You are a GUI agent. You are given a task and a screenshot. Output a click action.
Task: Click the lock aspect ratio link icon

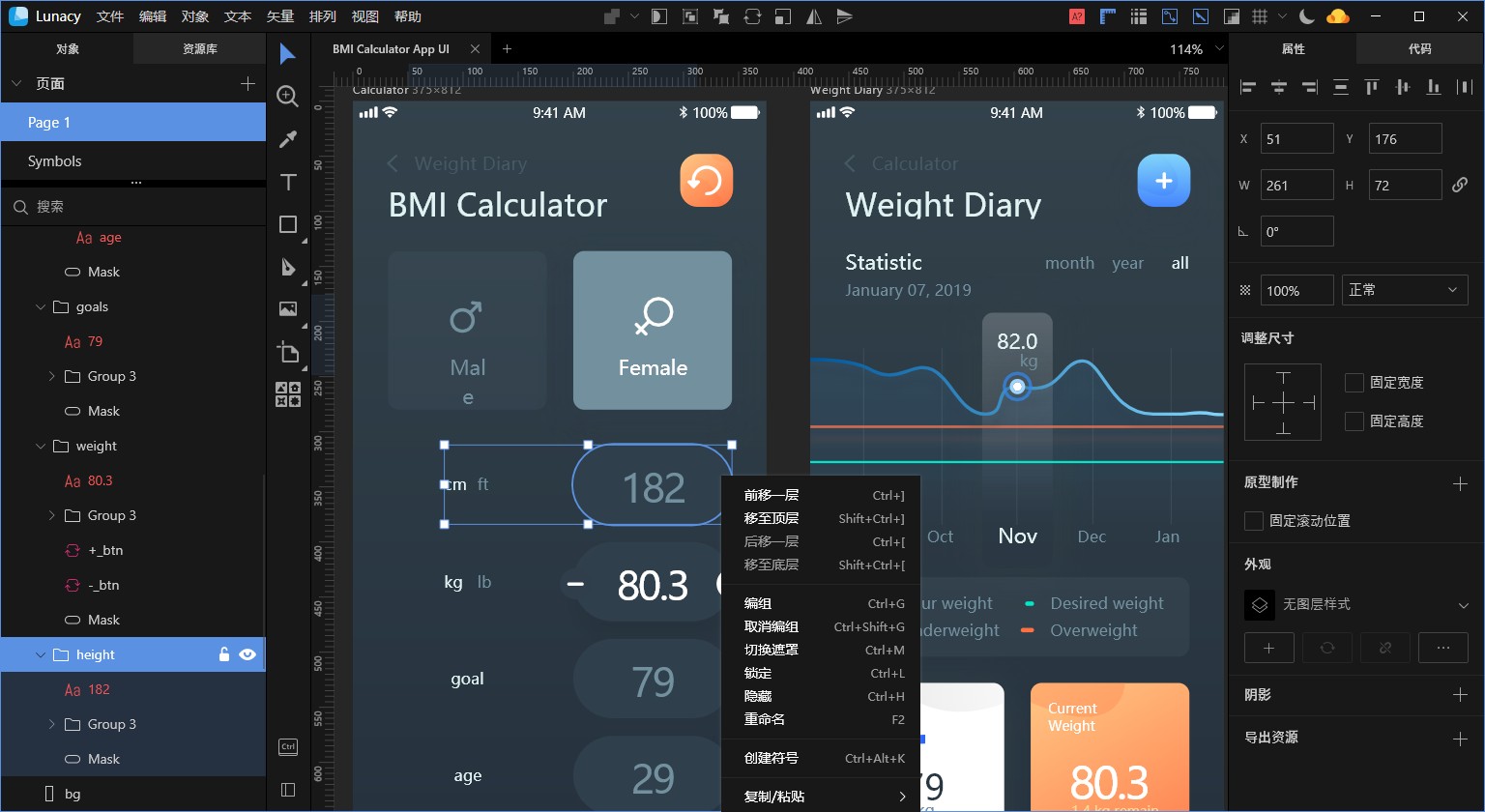pos(1460,185)
